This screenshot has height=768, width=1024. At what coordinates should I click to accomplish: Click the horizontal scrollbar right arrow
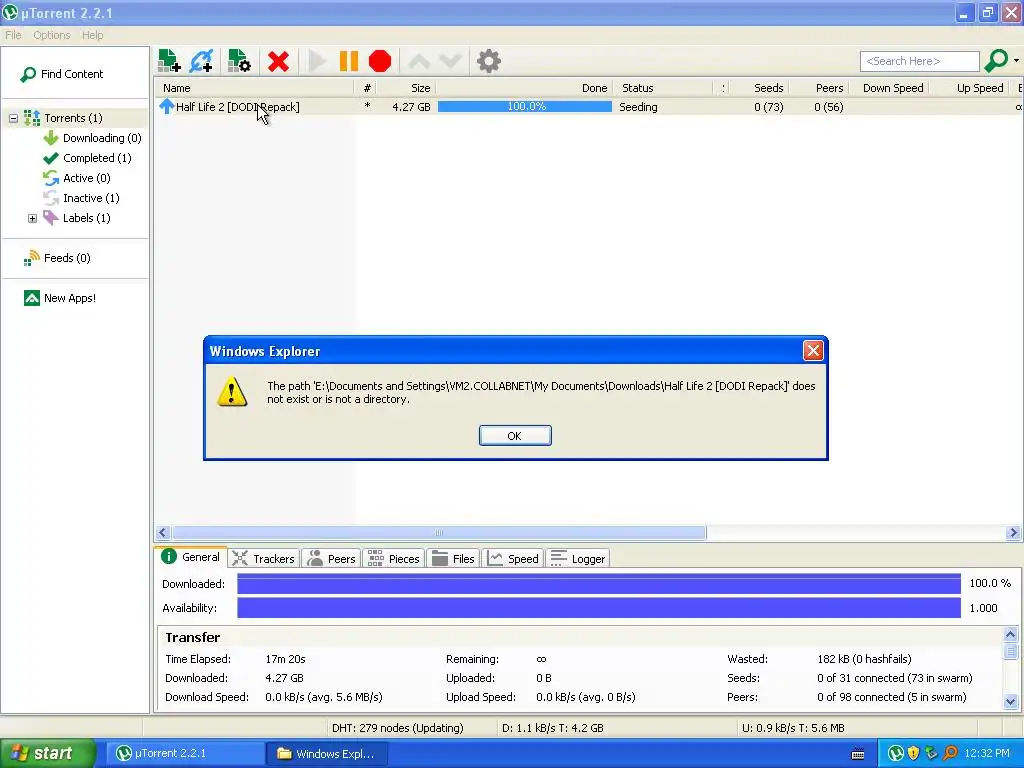(1013, 533)
